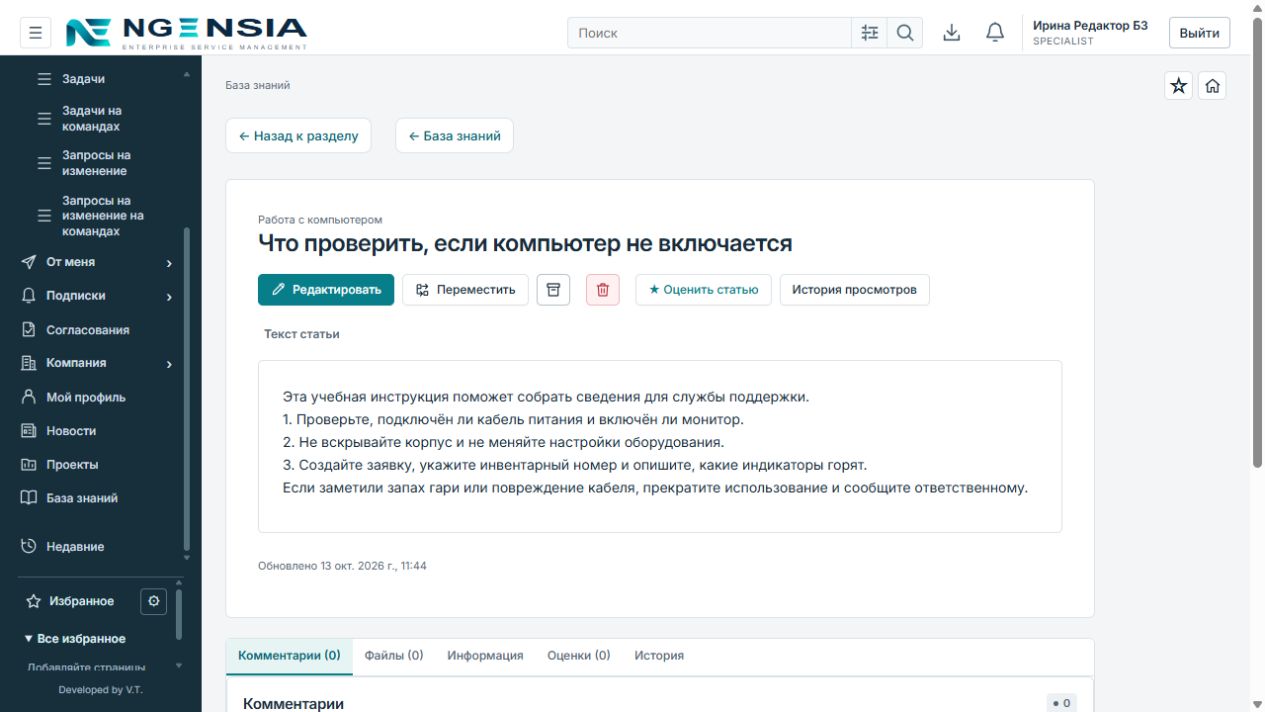Go to home page icon
This screenshot has width=1265, height=712.
(x=1213, y=86)
